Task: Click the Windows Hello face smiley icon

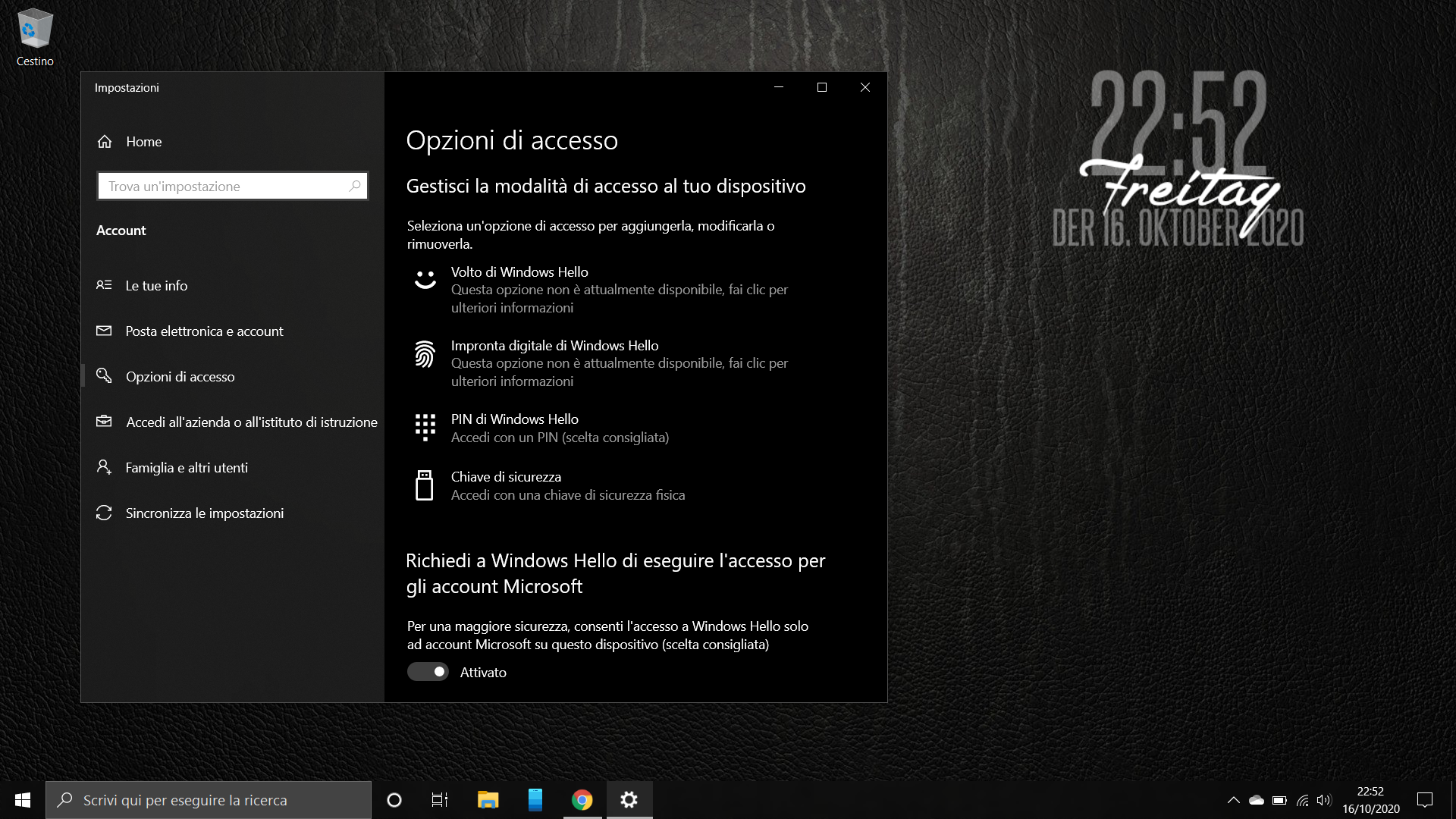Action: (x=425, y=280)
